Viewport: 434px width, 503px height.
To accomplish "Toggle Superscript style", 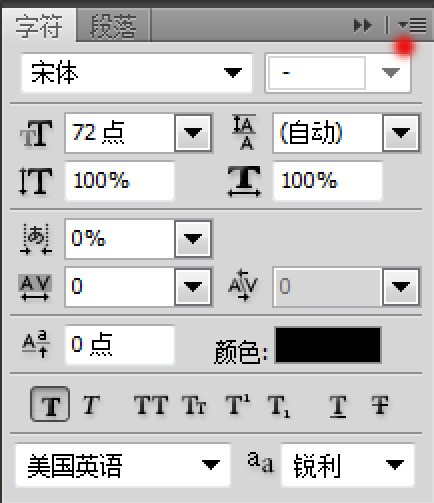I will point(238,404).
